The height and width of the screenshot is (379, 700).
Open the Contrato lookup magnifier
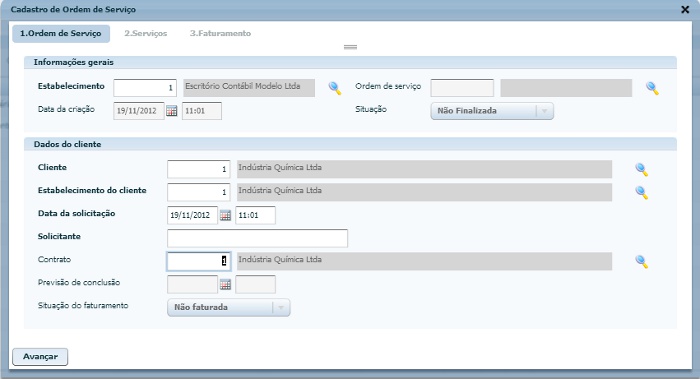click(642, 261)
